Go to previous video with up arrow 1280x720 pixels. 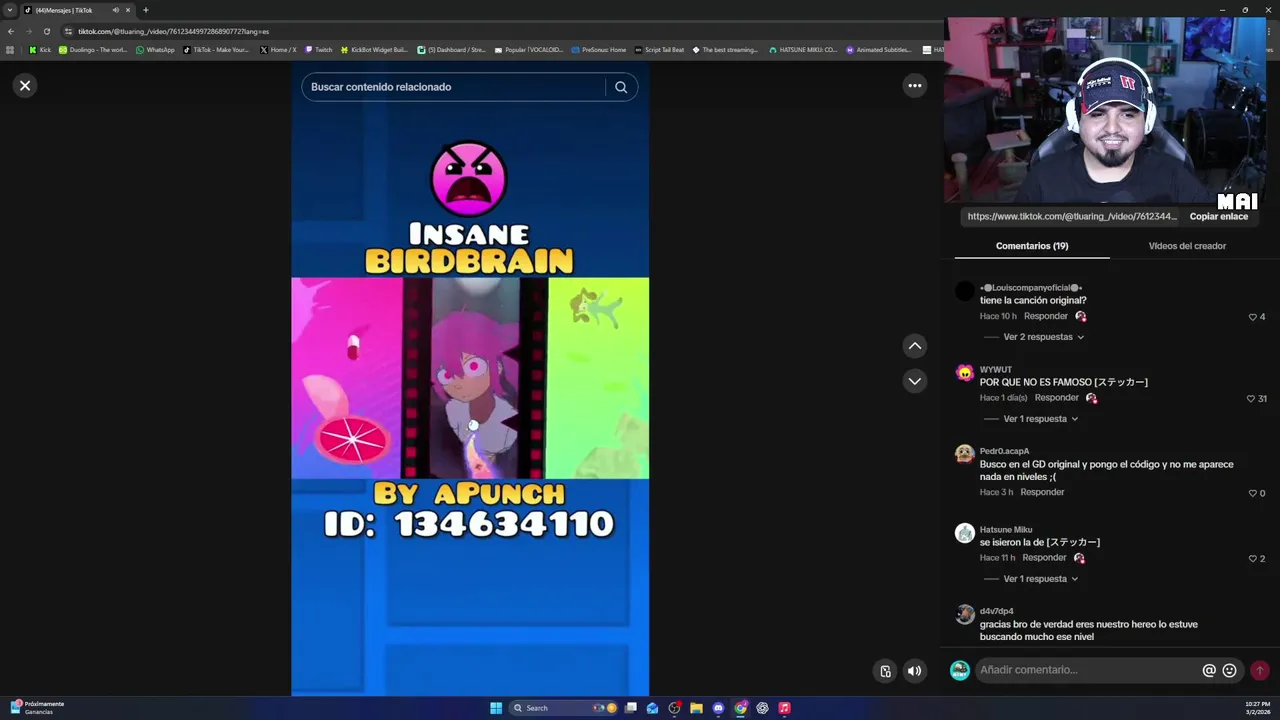pos(914,346)
